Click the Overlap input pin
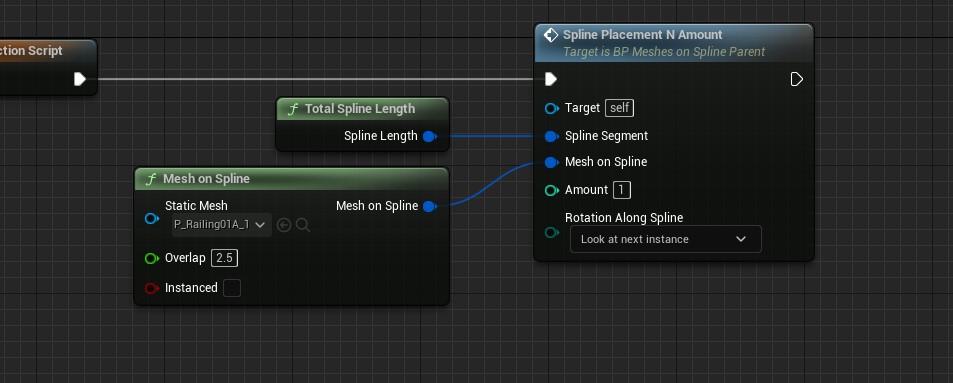 click(x=152, y=258)
